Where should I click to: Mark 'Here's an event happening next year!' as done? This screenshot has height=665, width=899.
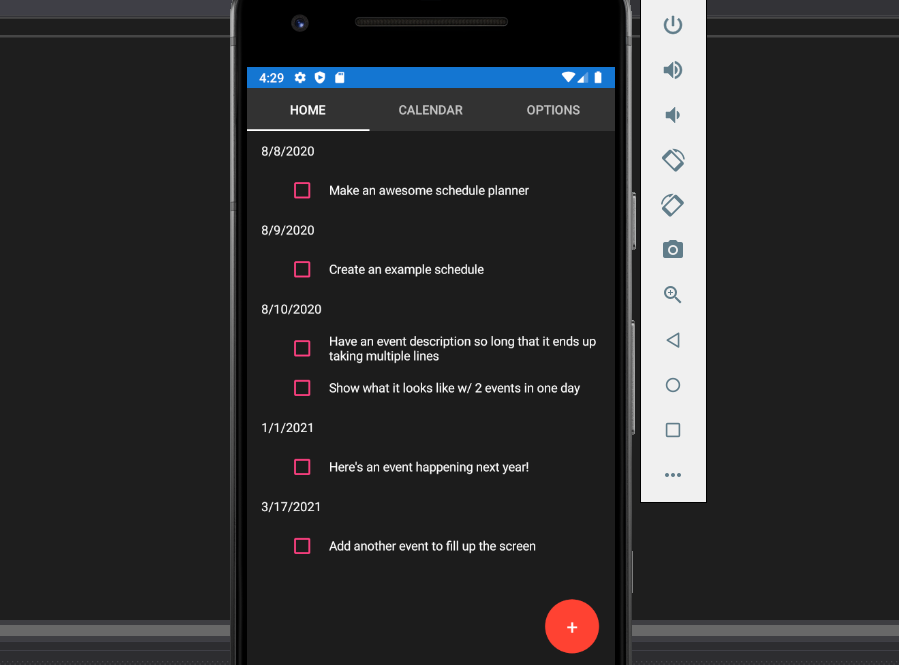(x=302, y=467)
